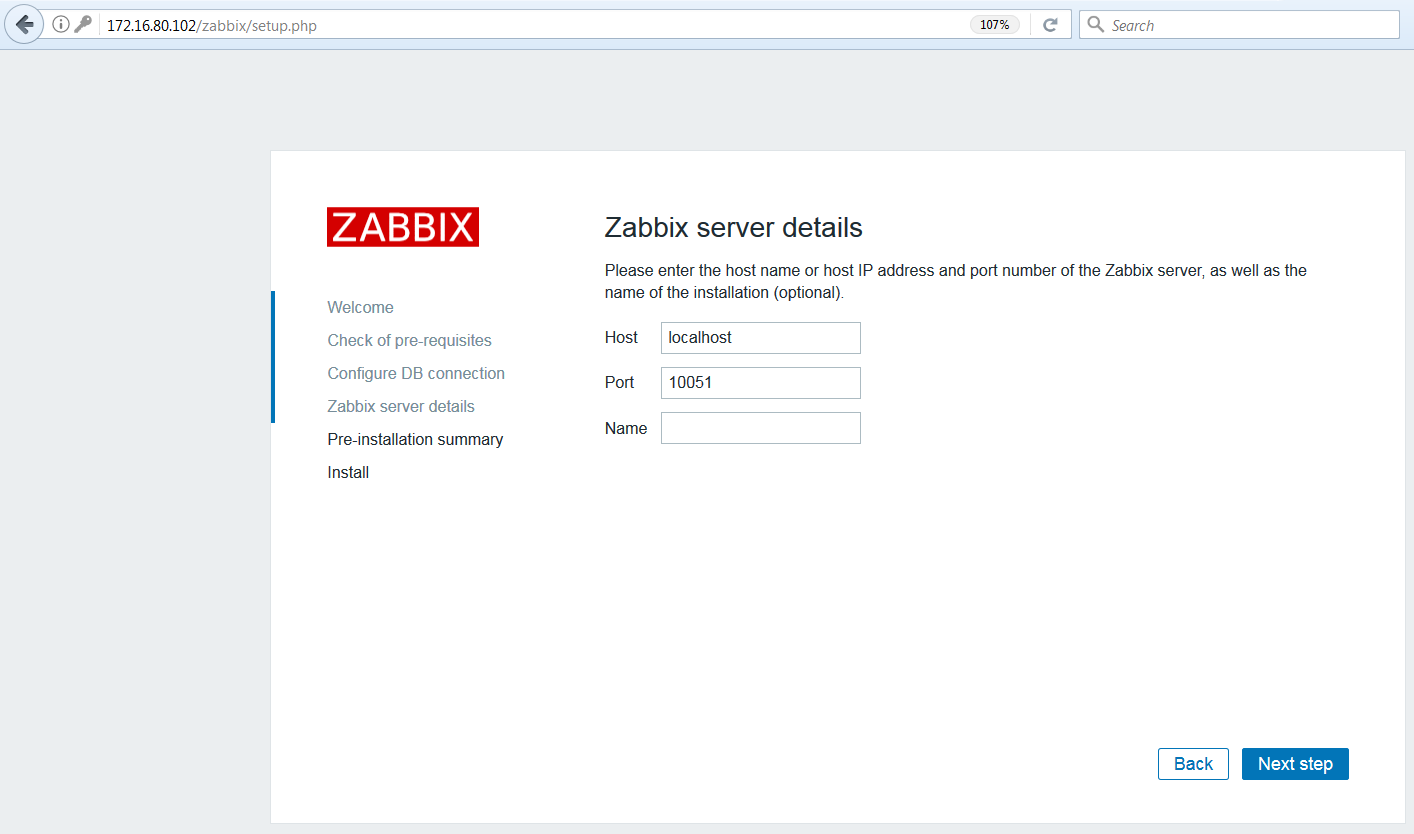The height and width of the screenshot is (834, 1414).
Task: Select Pre-installation summary step
Action: pyautogui.click(x=415, y=439)
